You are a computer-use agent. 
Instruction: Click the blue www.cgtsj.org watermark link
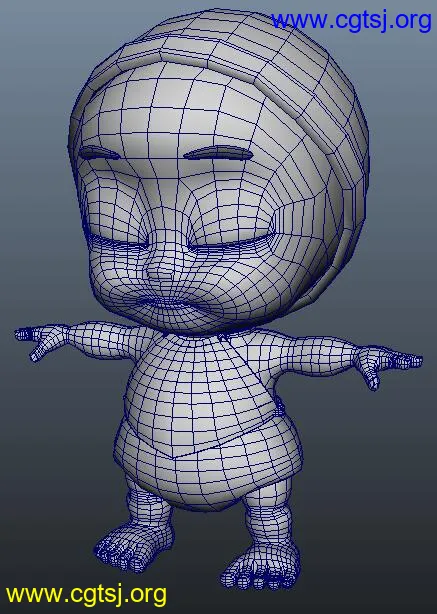[351, 20]
